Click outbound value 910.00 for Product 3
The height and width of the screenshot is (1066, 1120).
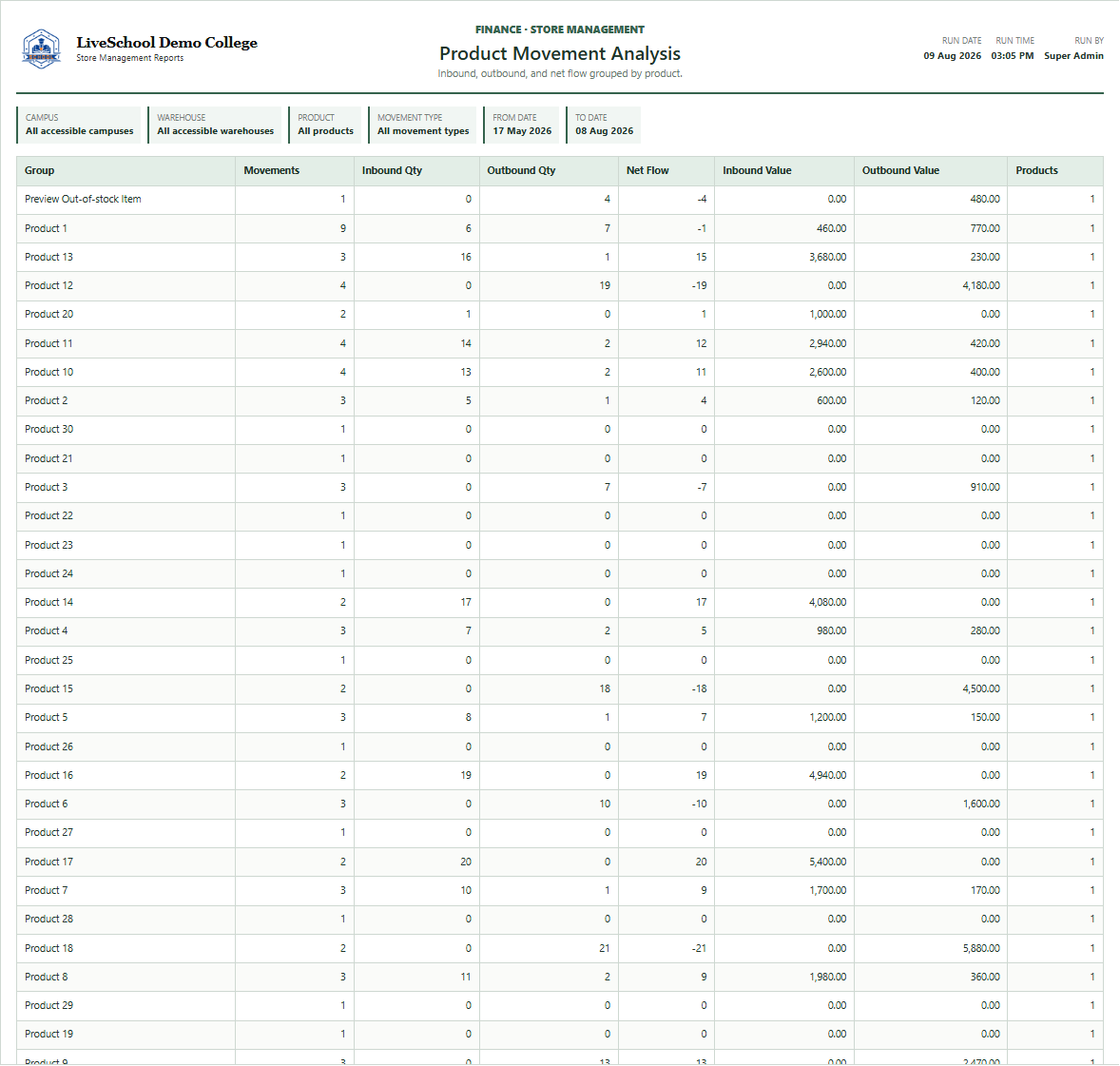(985, 487)
